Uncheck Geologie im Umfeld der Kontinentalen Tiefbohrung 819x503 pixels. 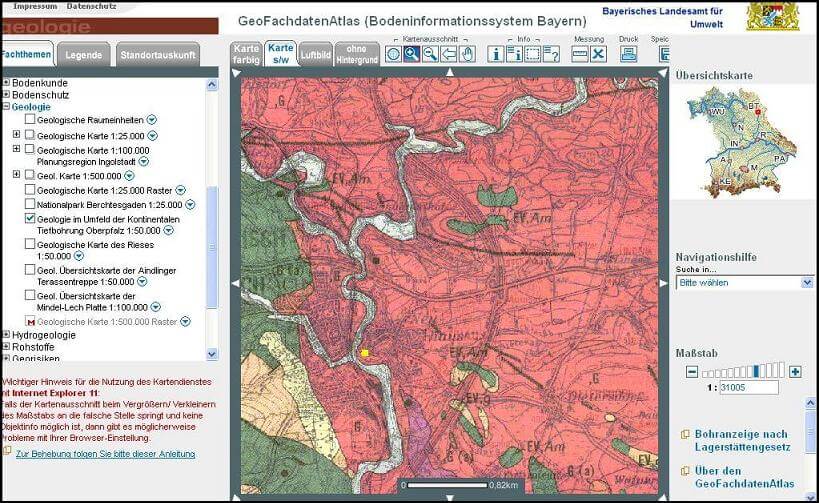pyautogui.click(x=30, y=218)
